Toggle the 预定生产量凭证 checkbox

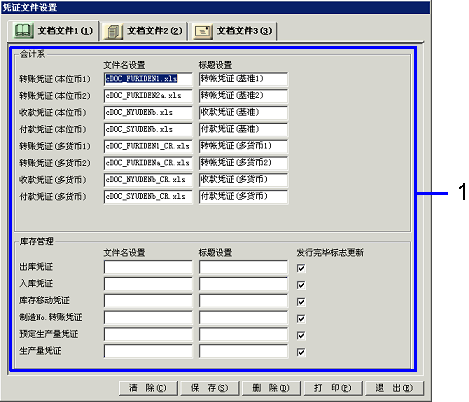(x=301, y=335)
